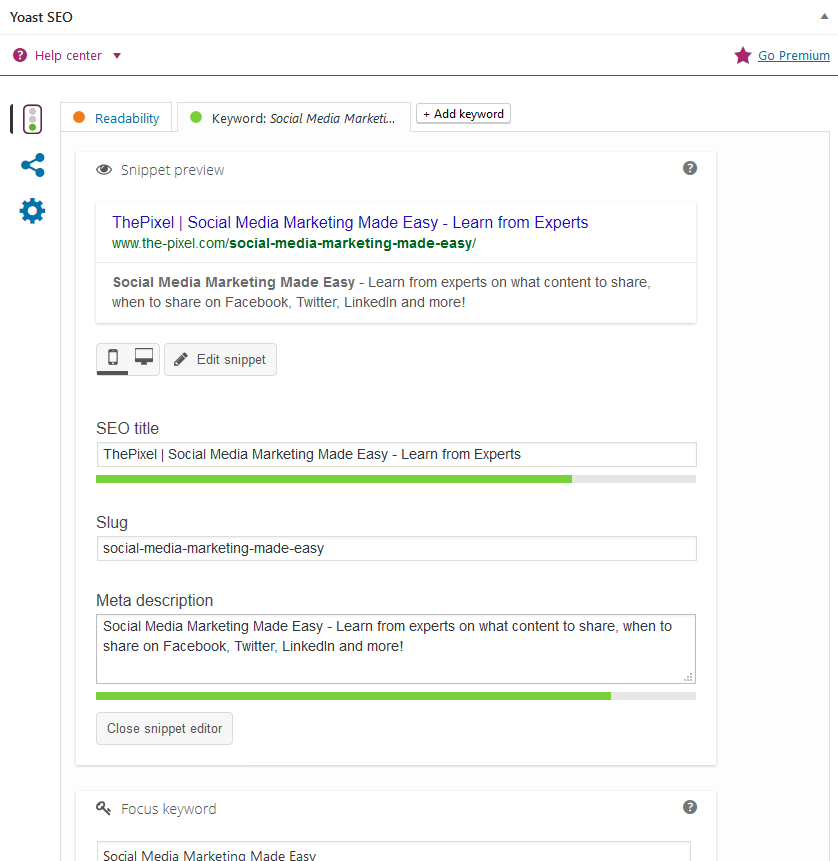Click the SEO title label
This screenshot has height=861, width=838.
tap(127, 428)
